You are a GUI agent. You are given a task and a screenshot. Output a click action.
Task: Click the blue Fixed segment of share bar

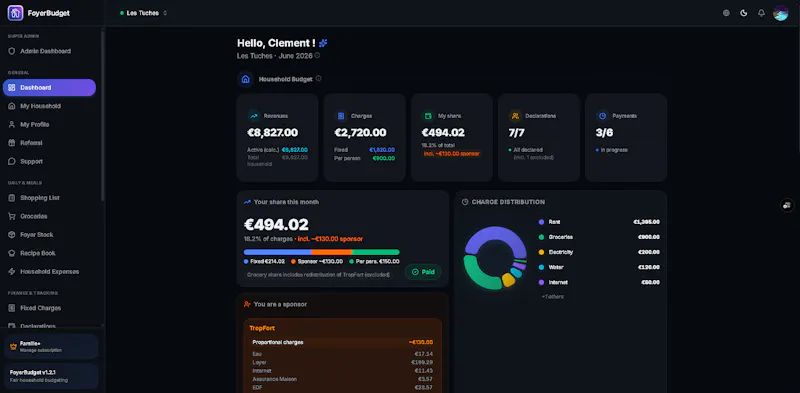278,252
